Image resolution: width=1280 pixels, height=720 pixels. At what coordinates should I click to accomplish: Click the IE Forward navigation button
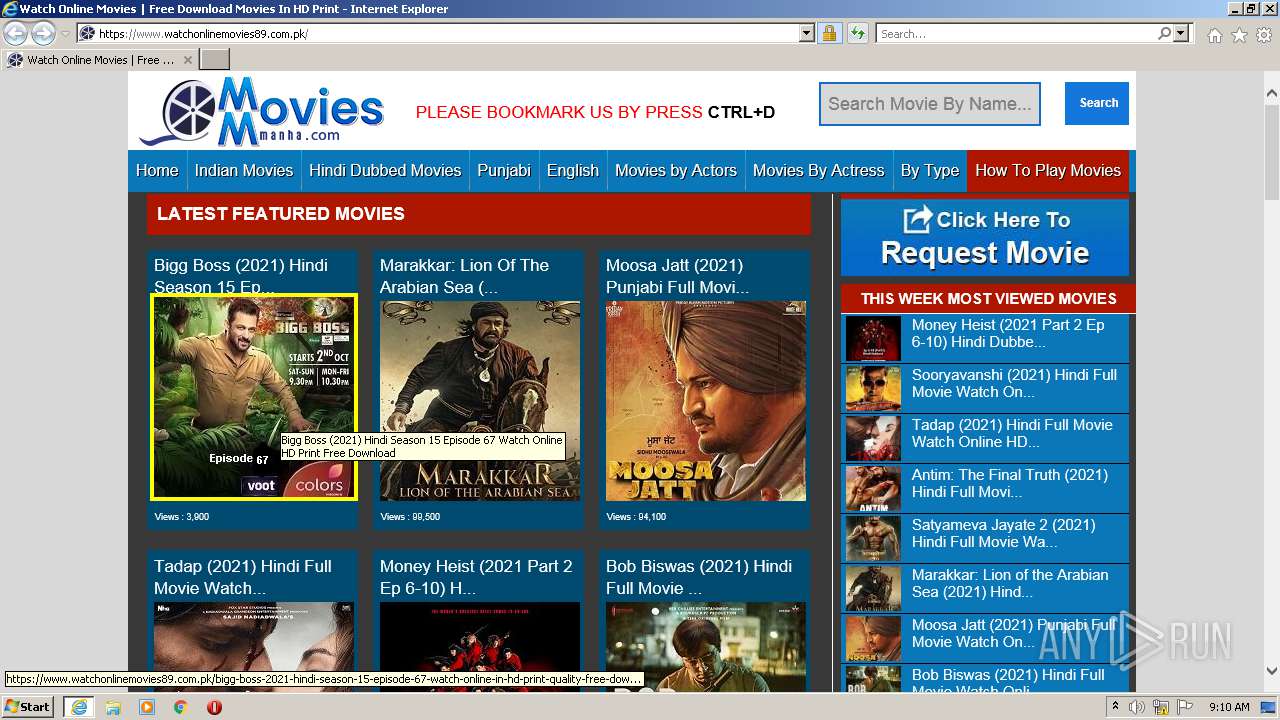pyautogui.click(x=43, y=33)
